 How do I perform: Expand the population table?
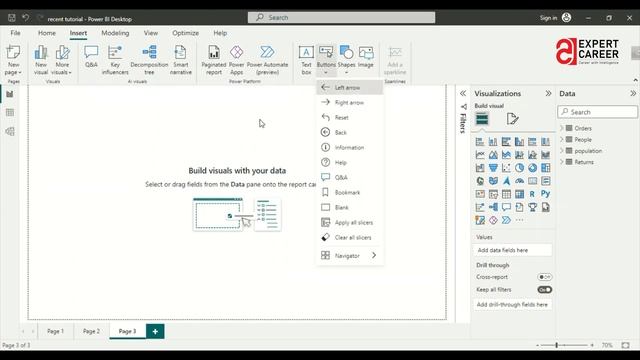click(x=562, y=151)
